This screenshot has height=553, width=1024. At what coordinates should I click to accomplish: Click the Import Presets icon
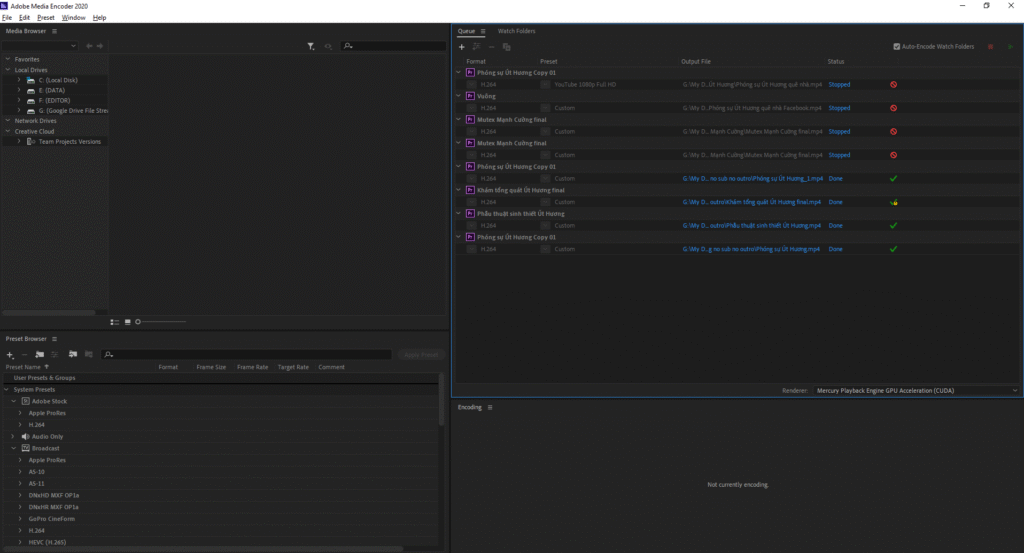pos(72,355)
